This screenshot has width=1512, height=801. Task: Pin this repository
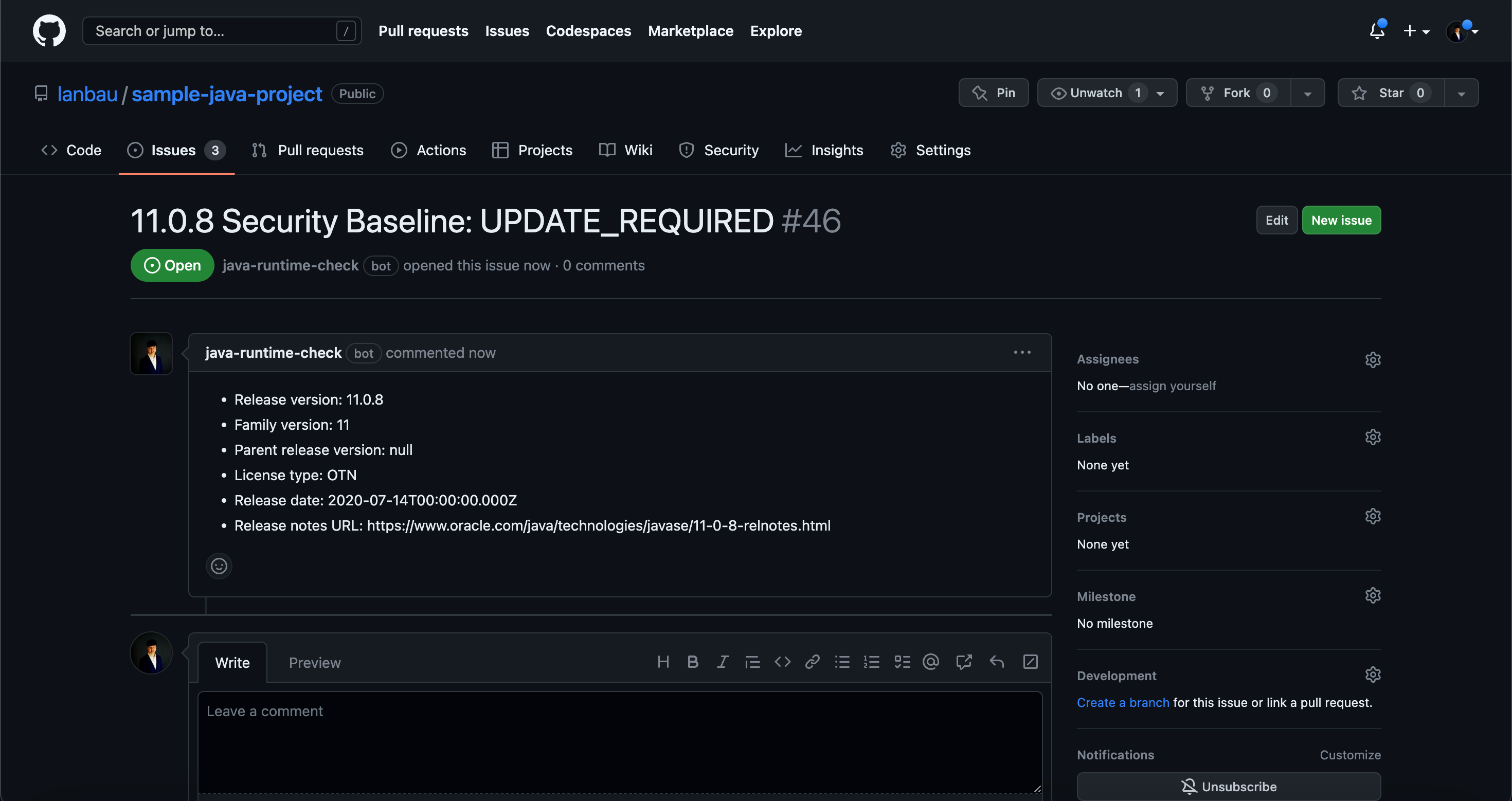(x=993, y=93)
